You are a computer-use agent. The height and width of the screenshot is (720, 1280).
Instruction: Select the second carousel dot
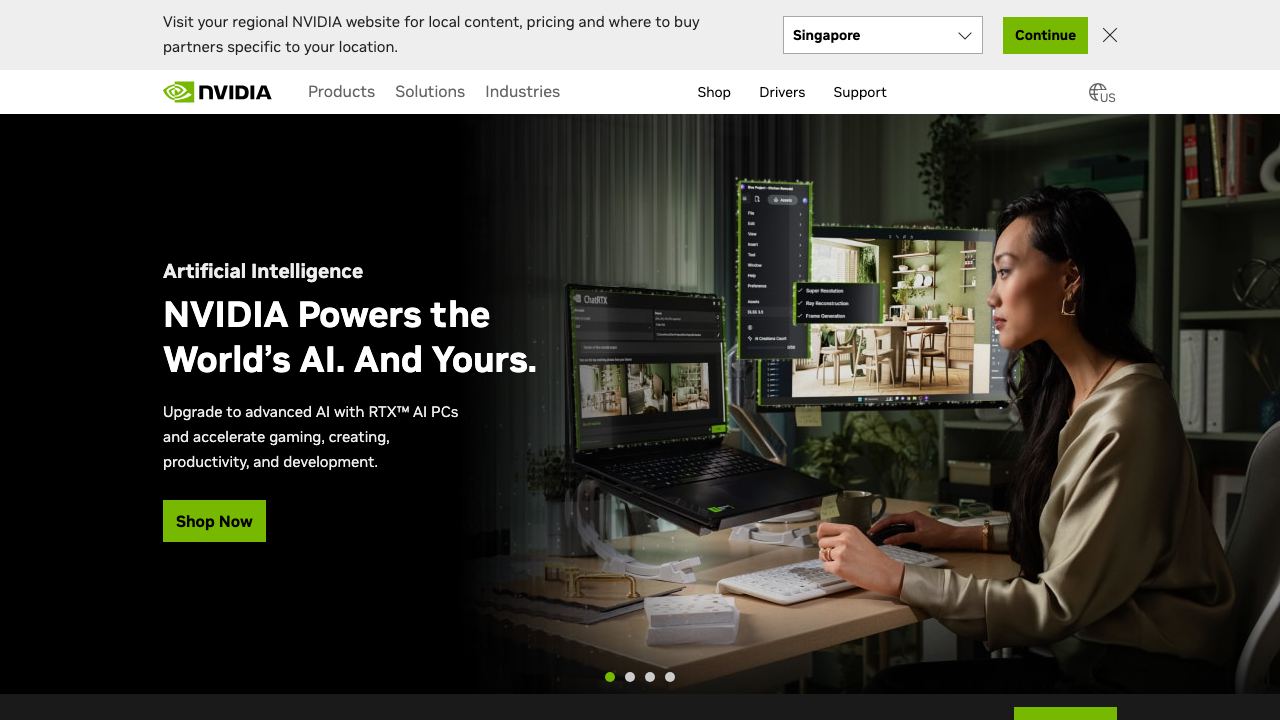pos(630,677)
